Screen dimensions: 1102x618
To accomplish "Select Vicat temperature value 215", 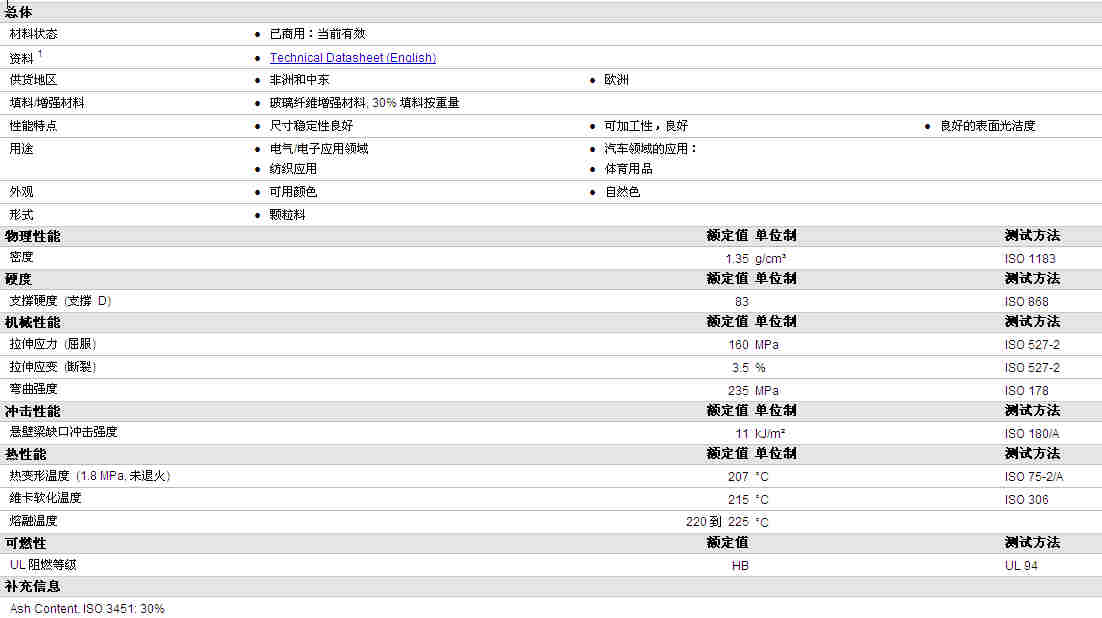I will click(x=738, y=500).
